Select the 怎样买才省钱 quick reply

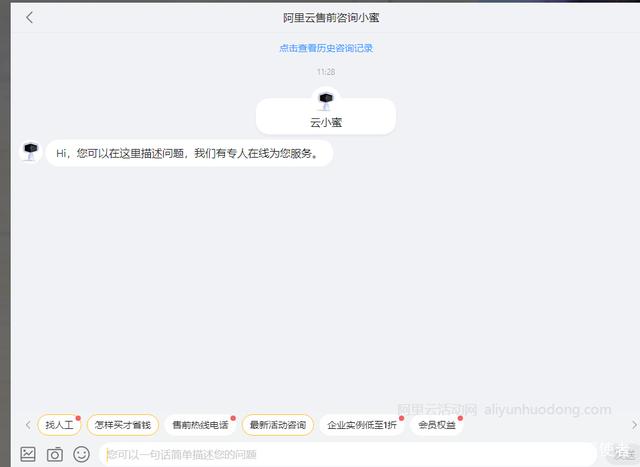pos(123,425)
